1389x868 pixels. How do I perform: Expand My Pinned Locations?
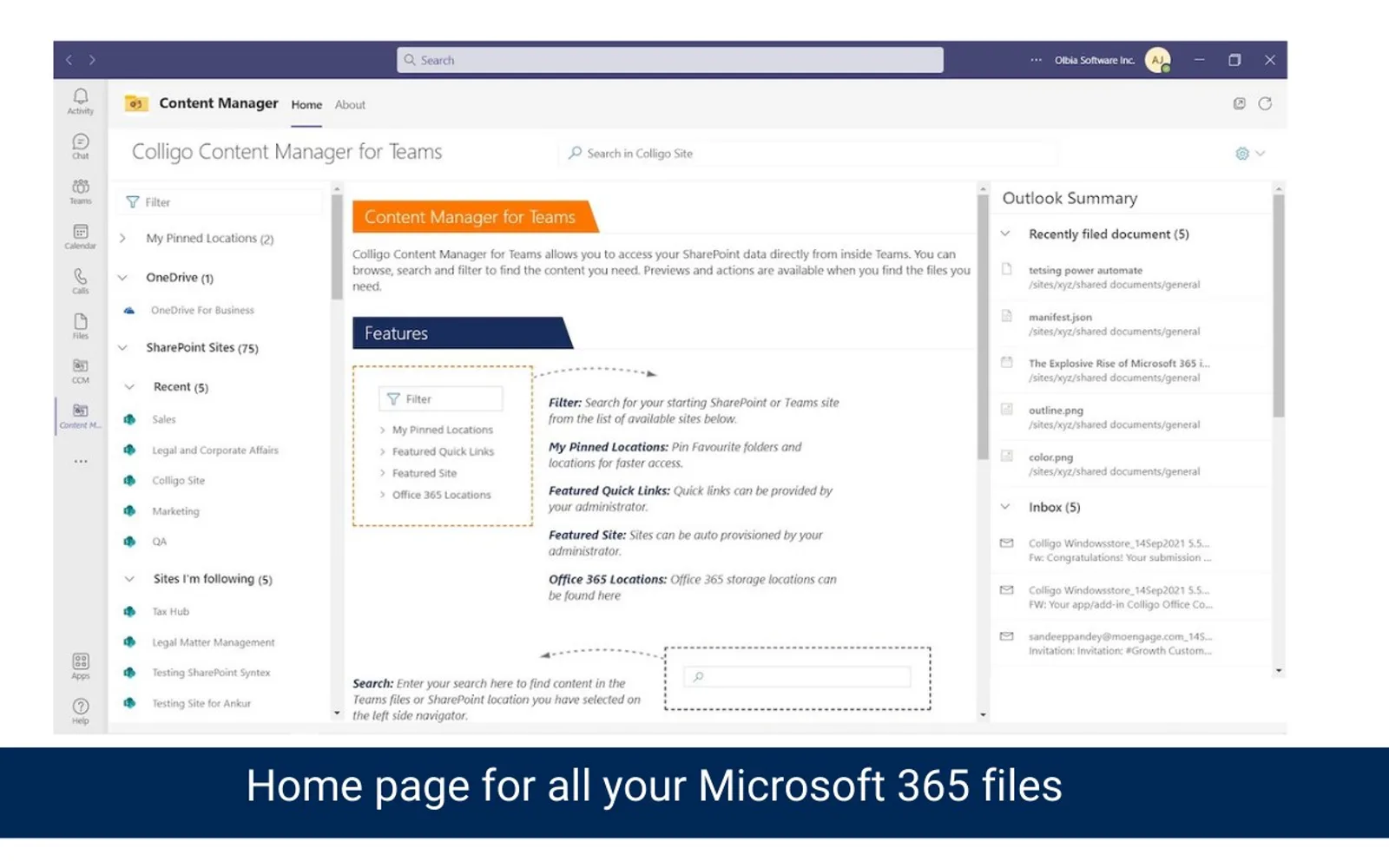tap(123, 238)
